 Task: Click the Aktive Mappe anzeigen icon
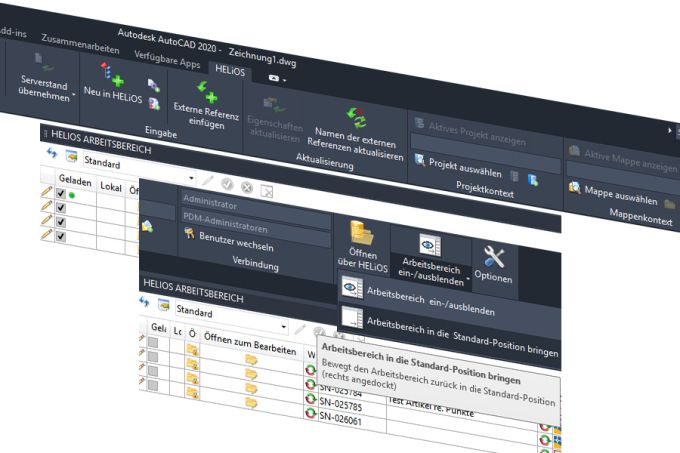click(574, 150)
